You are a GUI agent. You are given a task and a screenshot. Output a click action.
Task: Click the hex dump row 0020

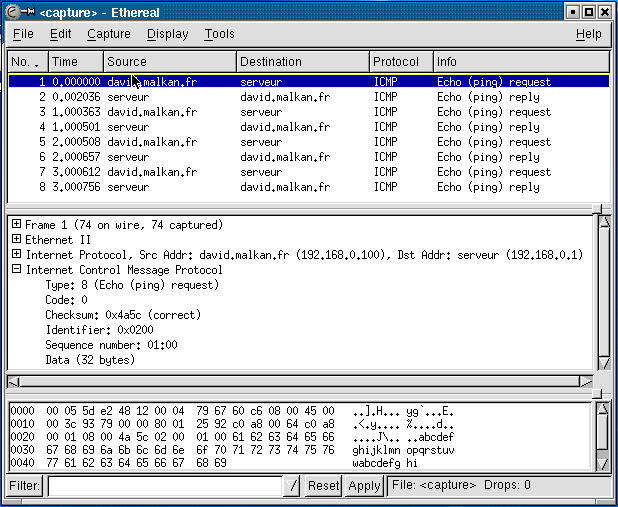(x=233, y=437)
